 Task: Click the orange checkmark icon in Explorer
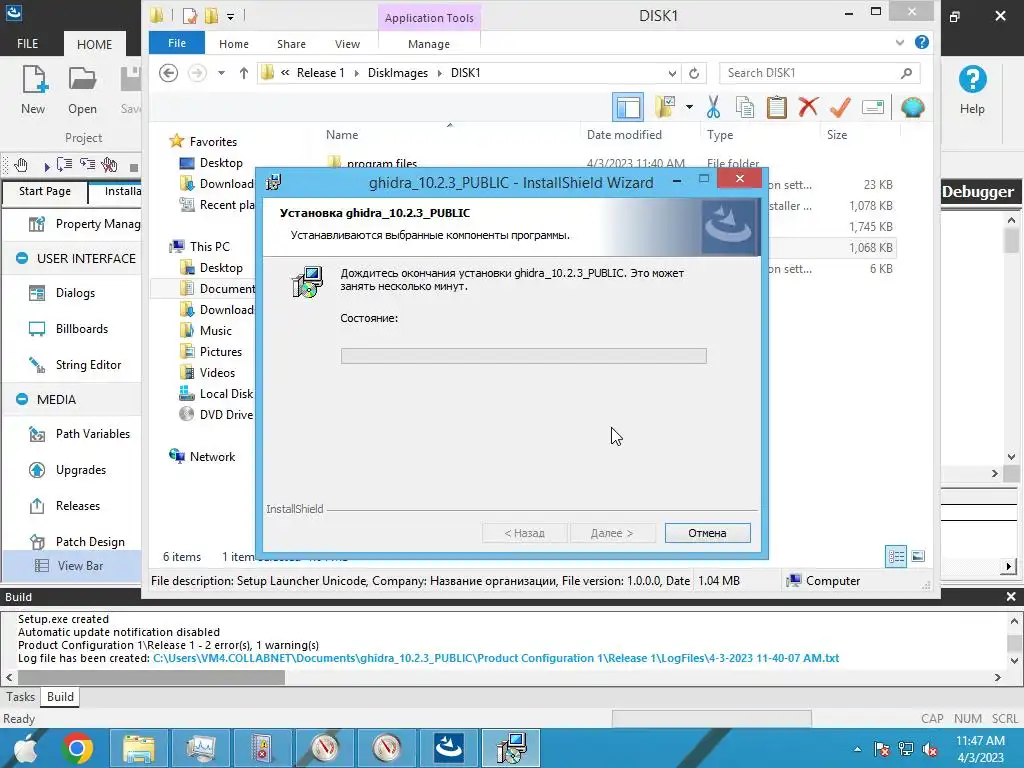tap(840, 107)
